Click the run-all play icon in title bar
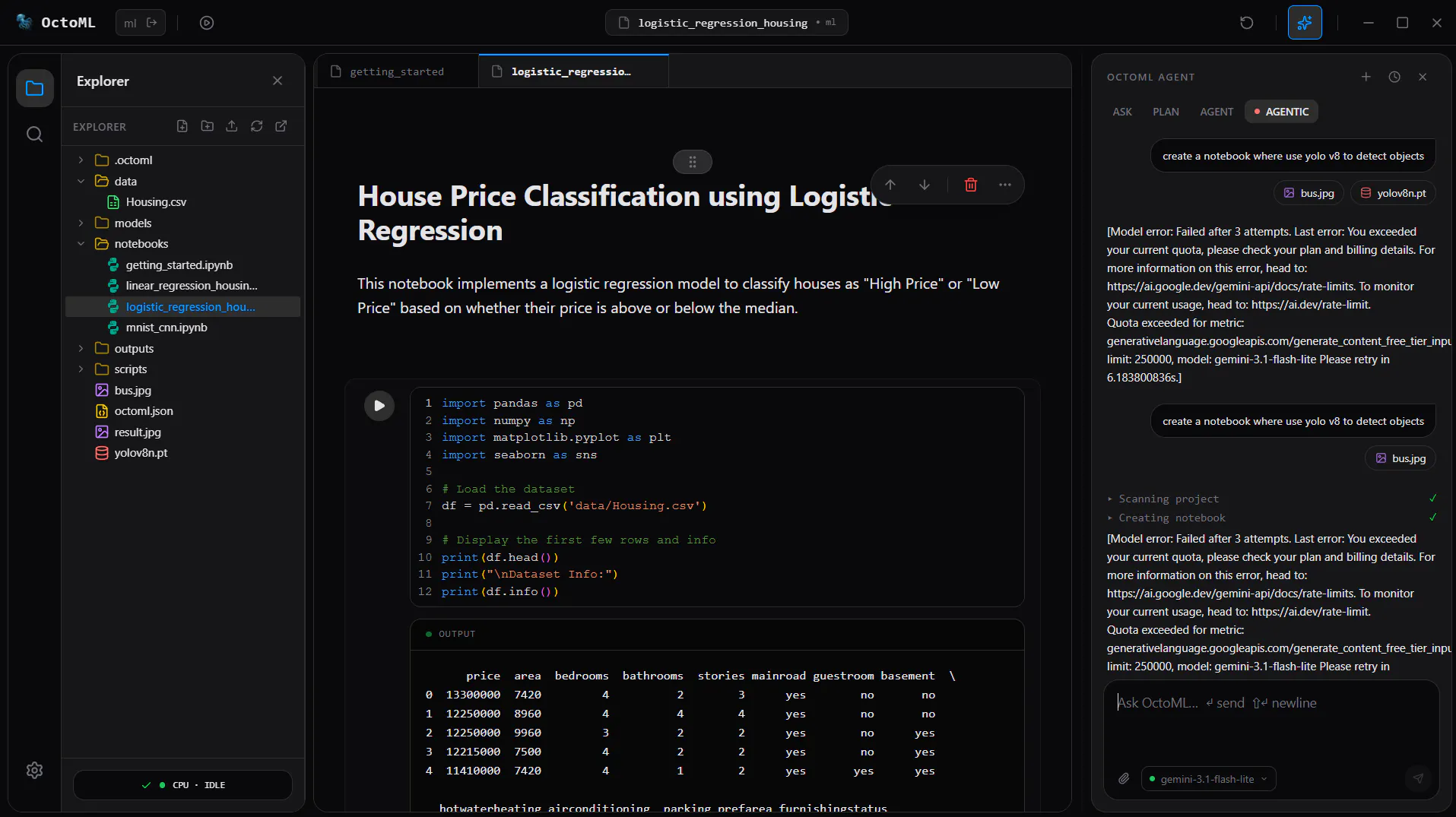Viewport: 1456px width, 817px height. click(x=207, y=23)
